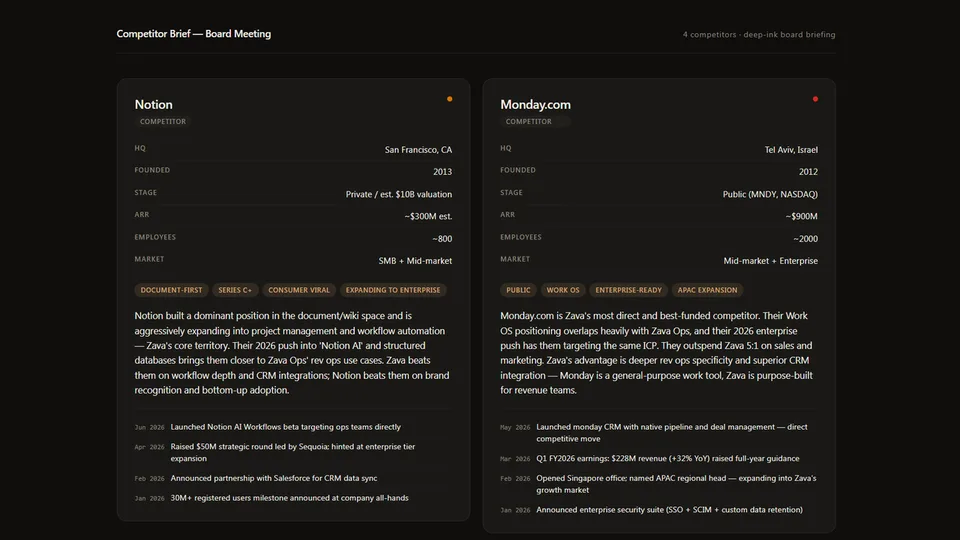
Task: Click 'Q1 FY2026 earnings' news item
Action: (x=667, y=459)
